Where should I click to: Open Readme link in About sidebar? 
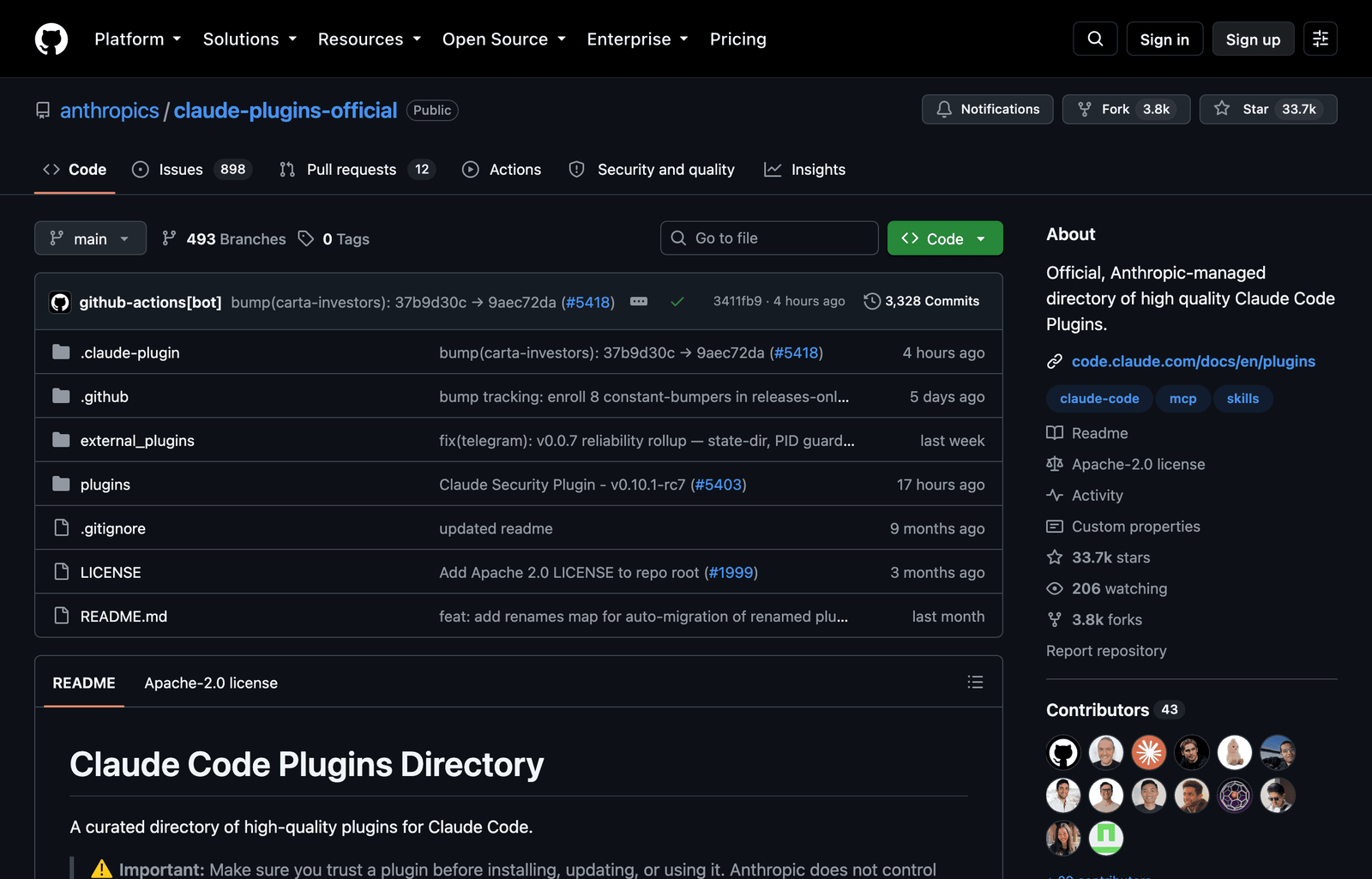[1087, 433]
